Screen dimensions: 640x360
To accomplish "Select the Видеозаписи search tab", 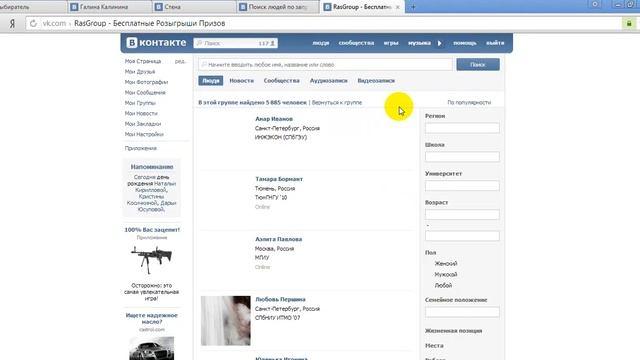I will tap(376, 81).
